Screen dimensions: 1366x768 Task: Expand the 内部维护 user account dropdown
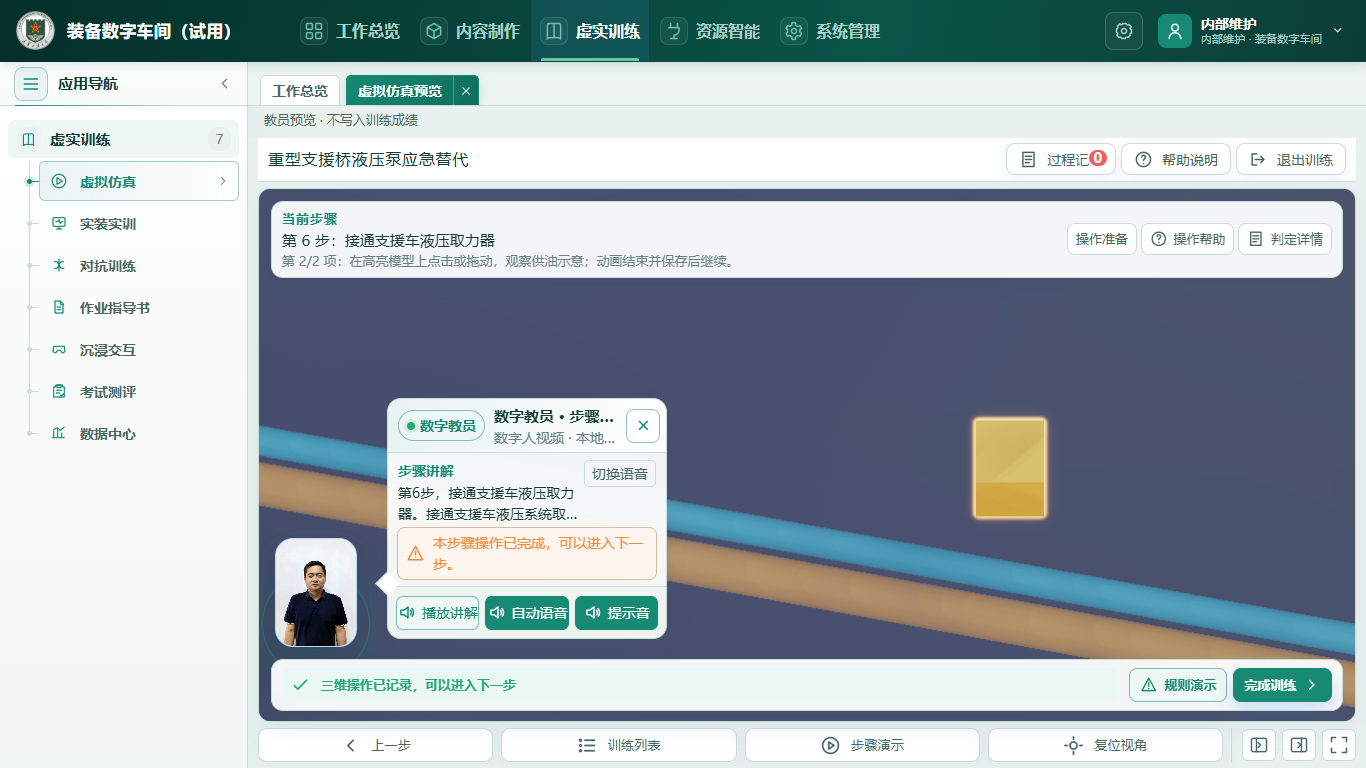(x=1338, y=31)
